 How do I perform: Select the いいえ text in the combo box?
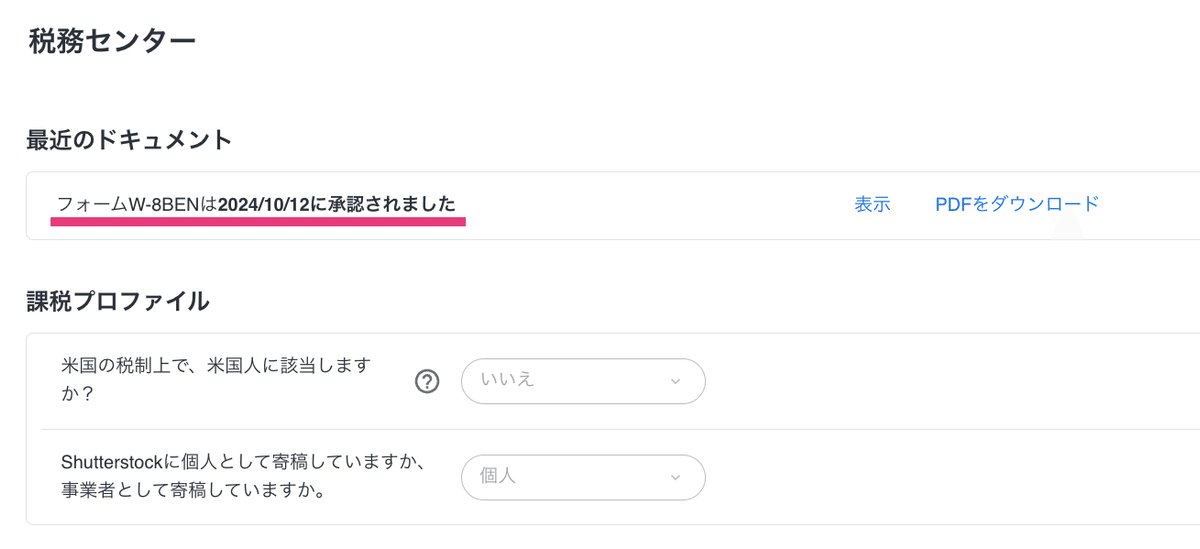(508, 381)
